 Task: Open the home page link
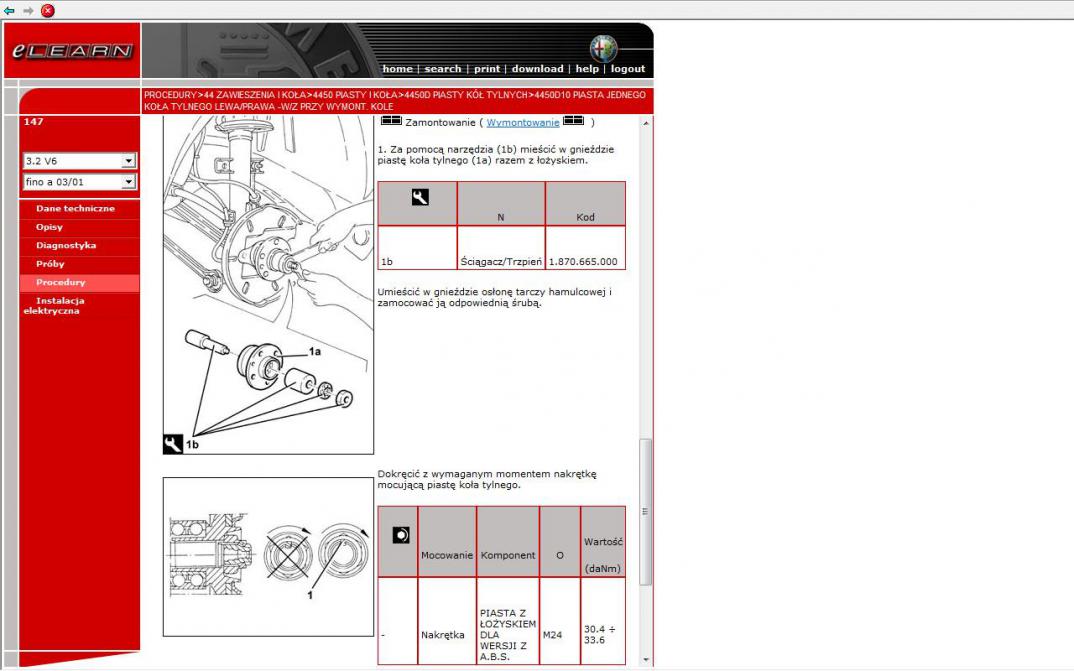[x=397, y=68]
